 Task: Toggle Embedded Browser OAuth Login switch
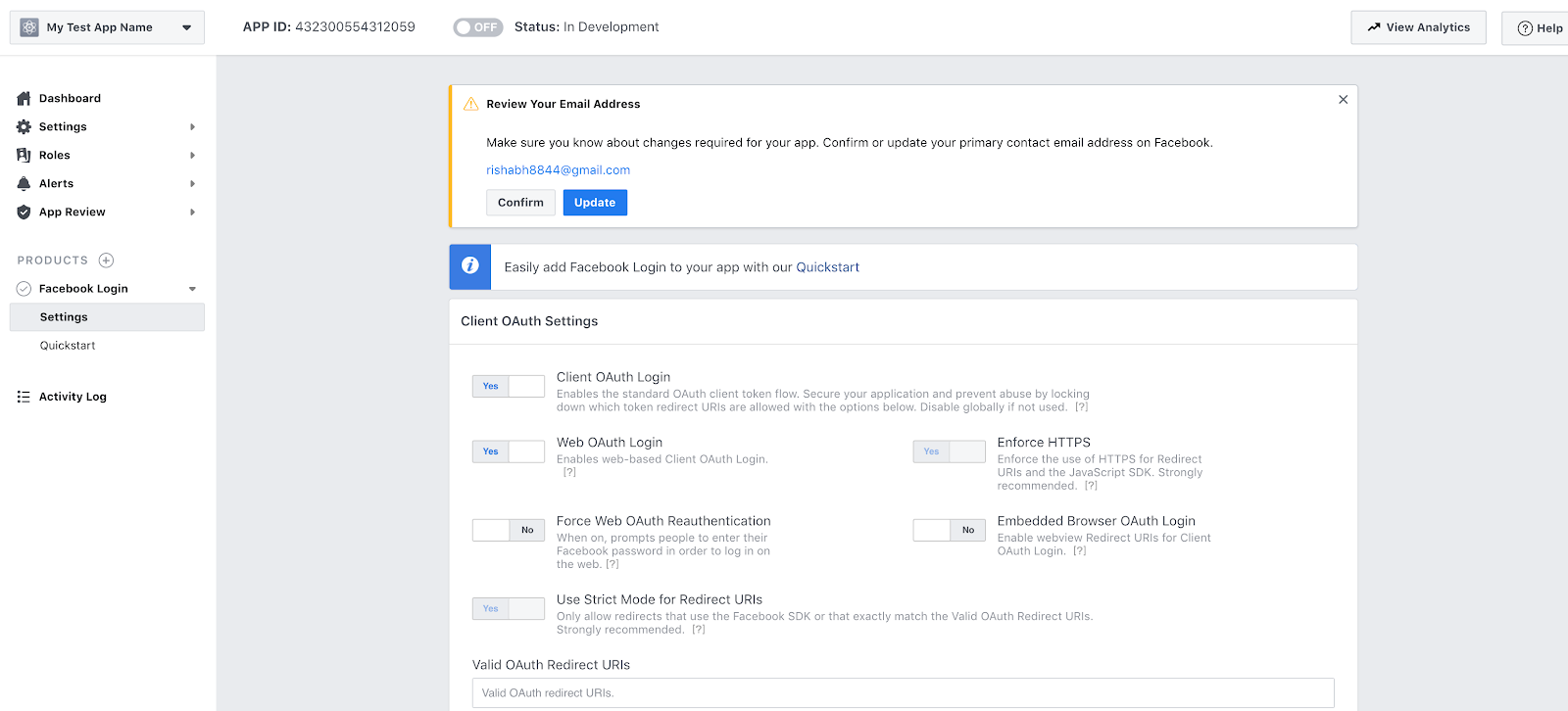(x=950, y=530)
